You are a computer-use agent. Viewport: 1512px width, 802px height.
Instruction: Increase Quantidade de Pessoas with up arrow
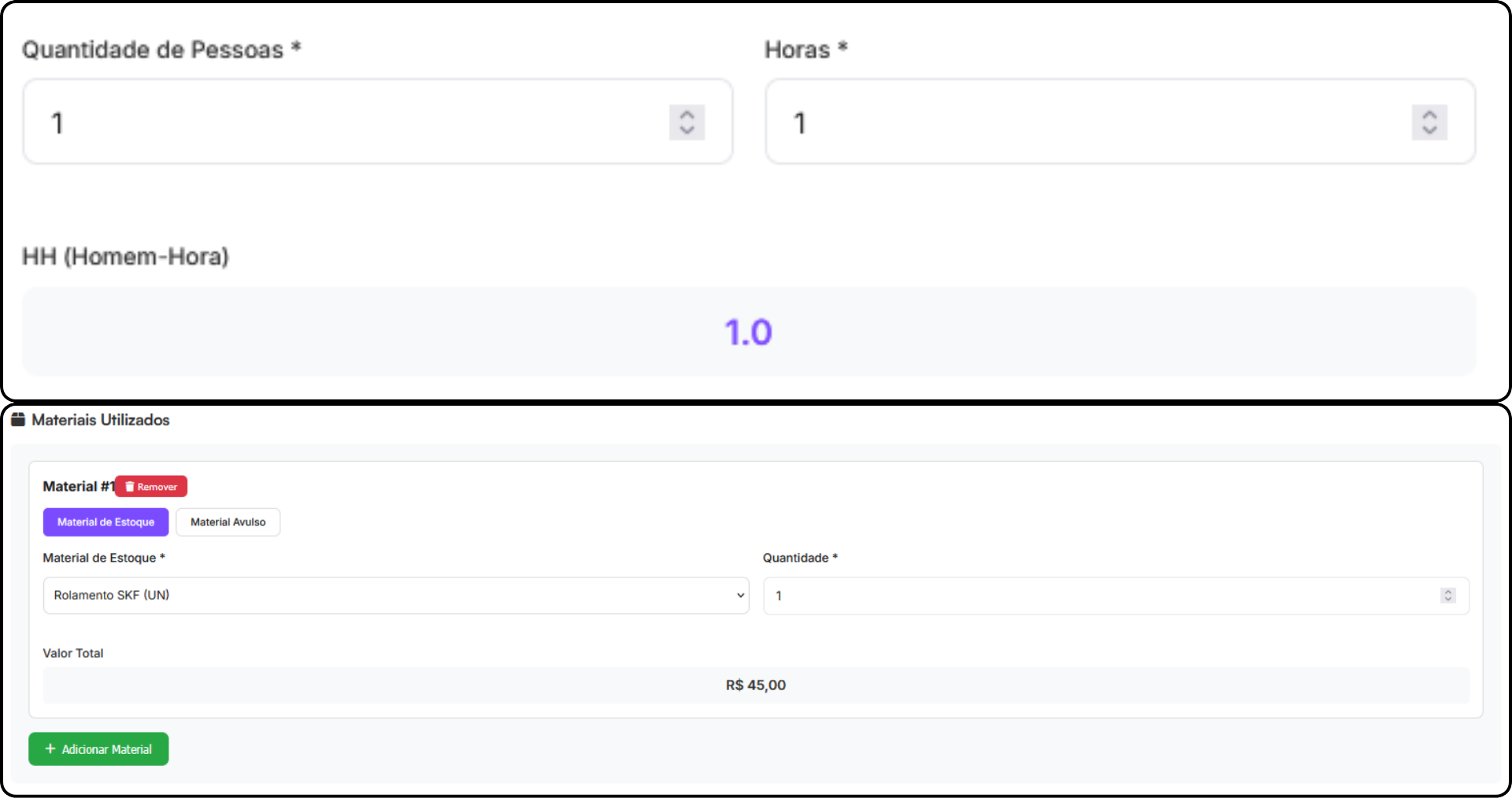[687, 114]
